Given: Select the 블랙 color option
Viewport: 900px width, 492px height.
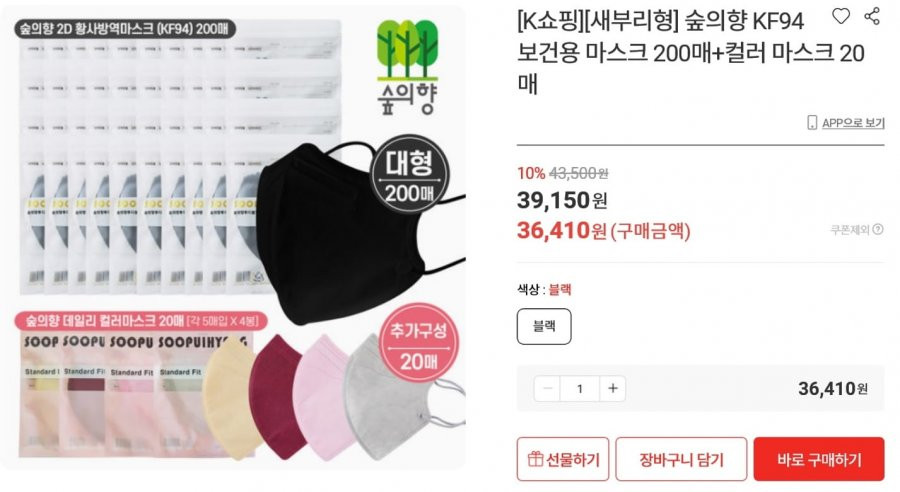Looking at the screenshot, I should point(544,326).
